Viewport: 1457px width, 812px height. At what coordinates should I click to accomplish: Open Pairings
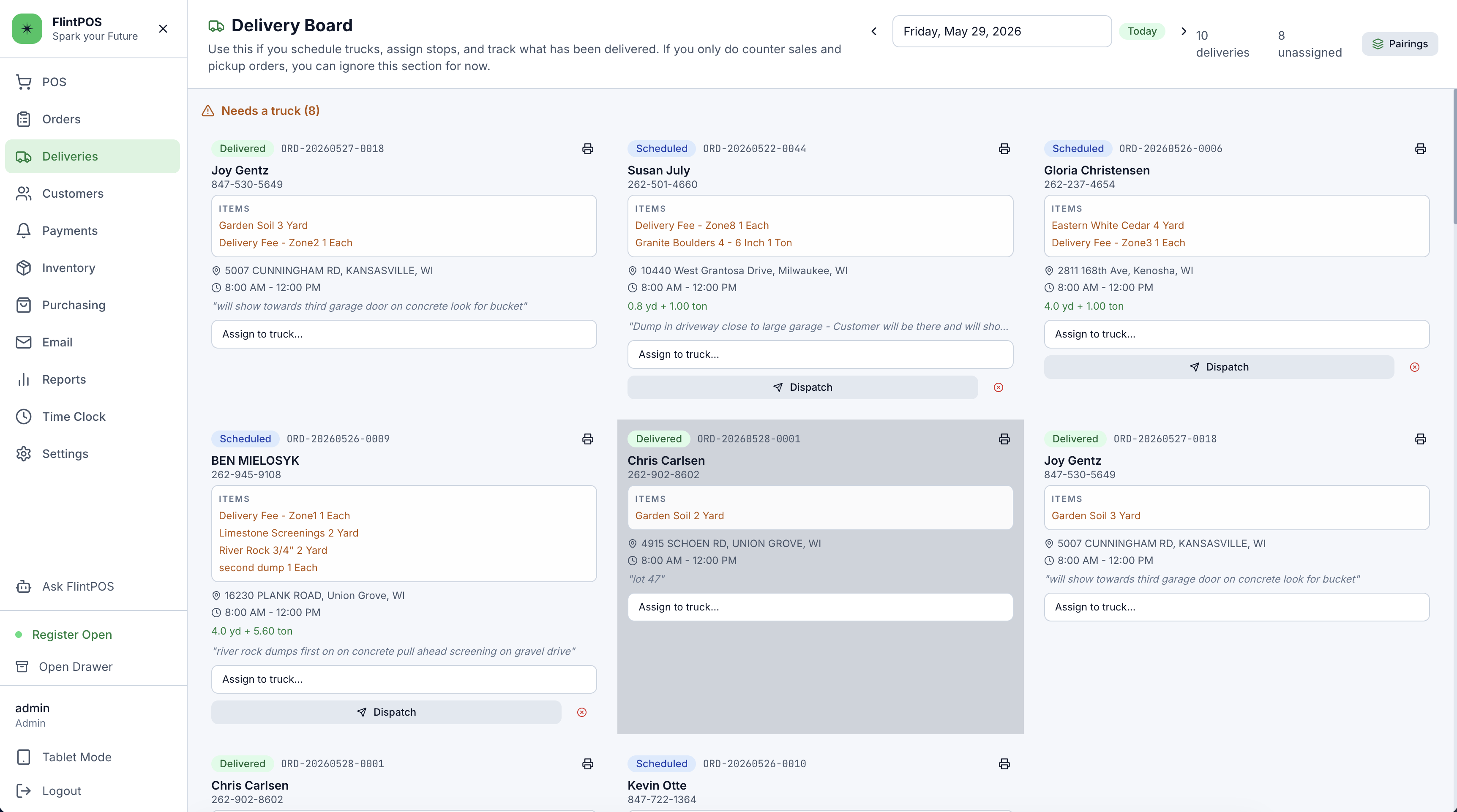1400,44
